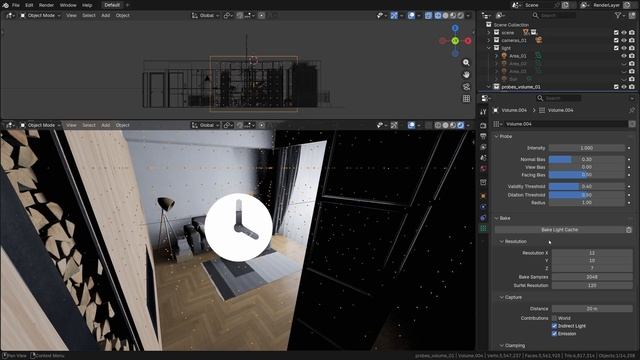Switch to the Default workspace tab
Screen dimensions: 640x360
[111, 5]
